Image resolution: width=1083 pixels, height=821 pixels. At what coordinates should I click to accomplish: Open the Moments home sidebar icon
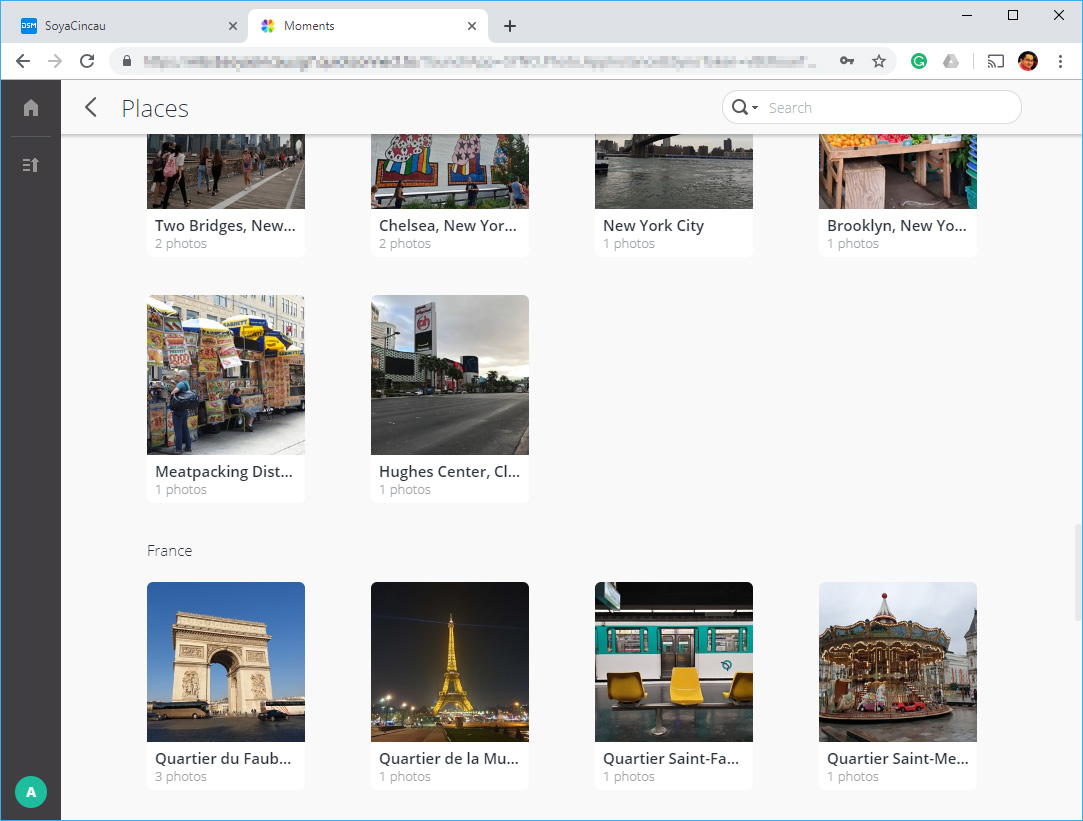(31, 108)
